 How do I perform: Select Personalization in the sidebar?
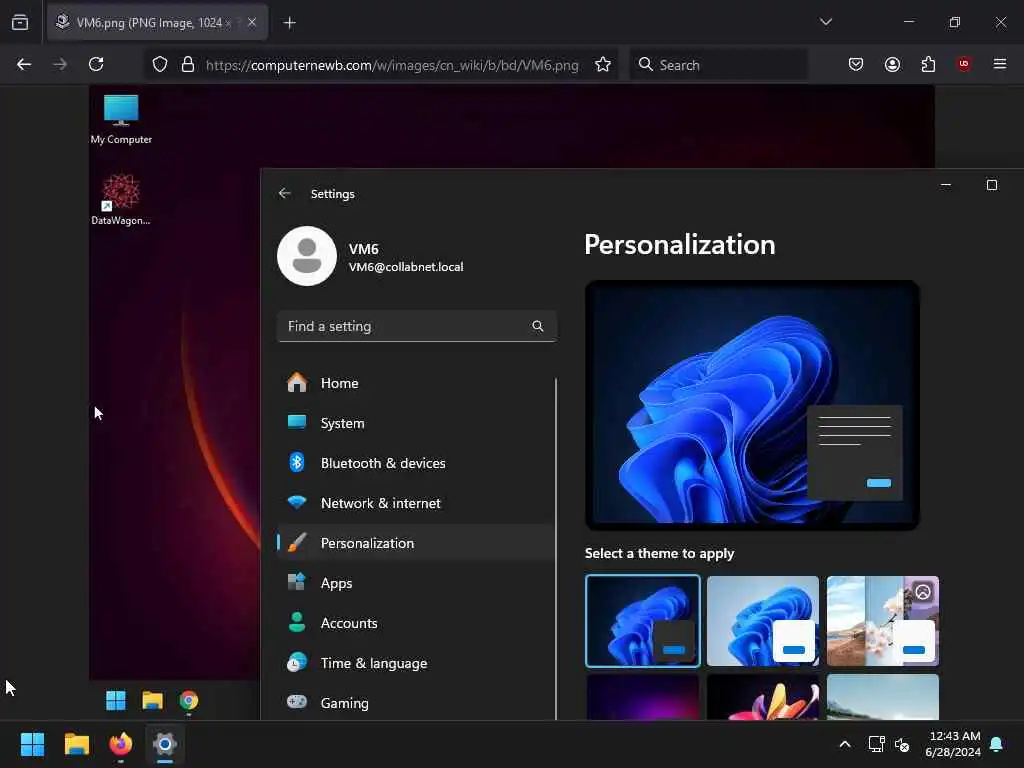415,543
